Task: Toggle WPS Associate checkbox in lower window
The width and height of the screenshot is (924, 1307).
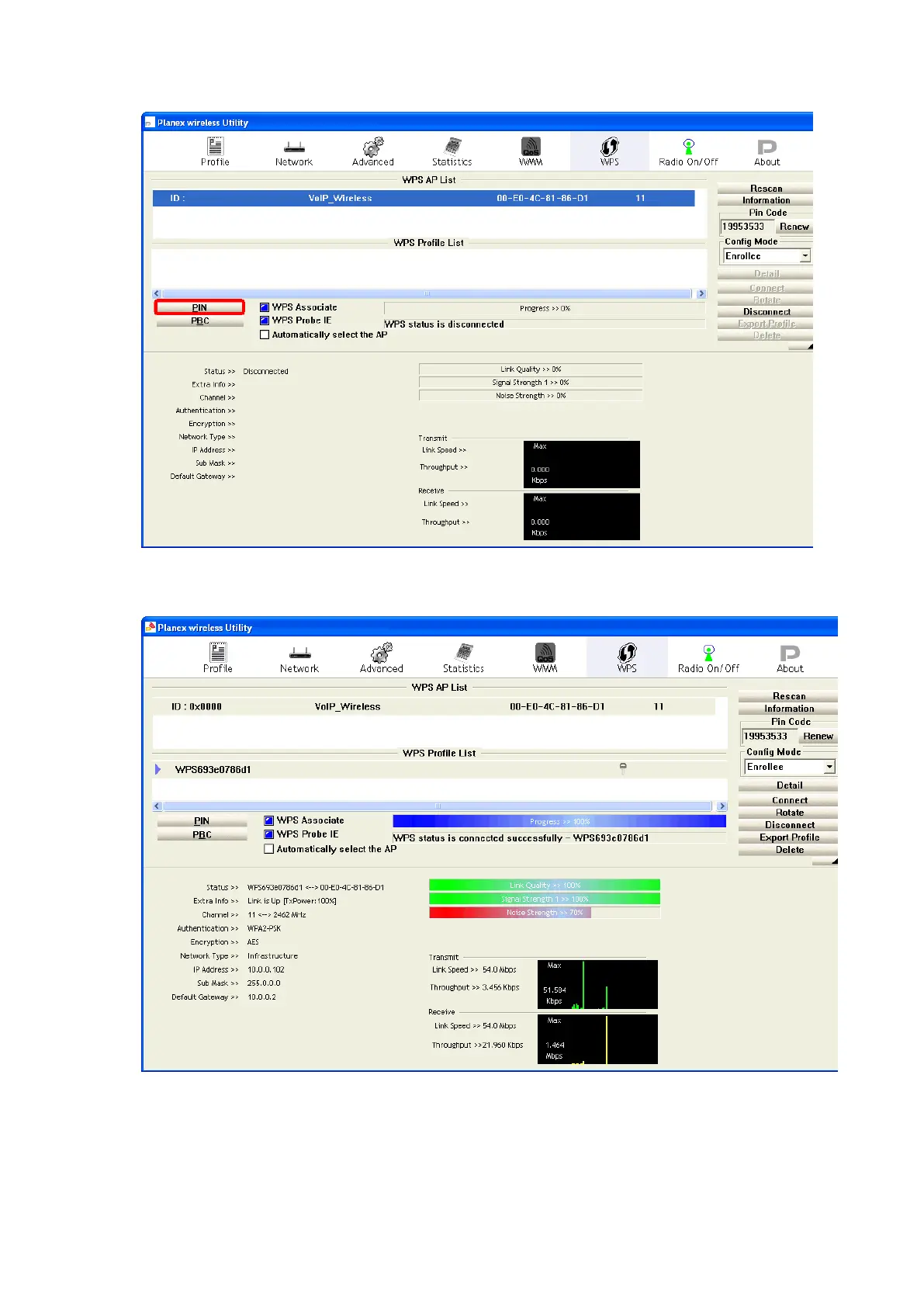Action: click(269, 820)
